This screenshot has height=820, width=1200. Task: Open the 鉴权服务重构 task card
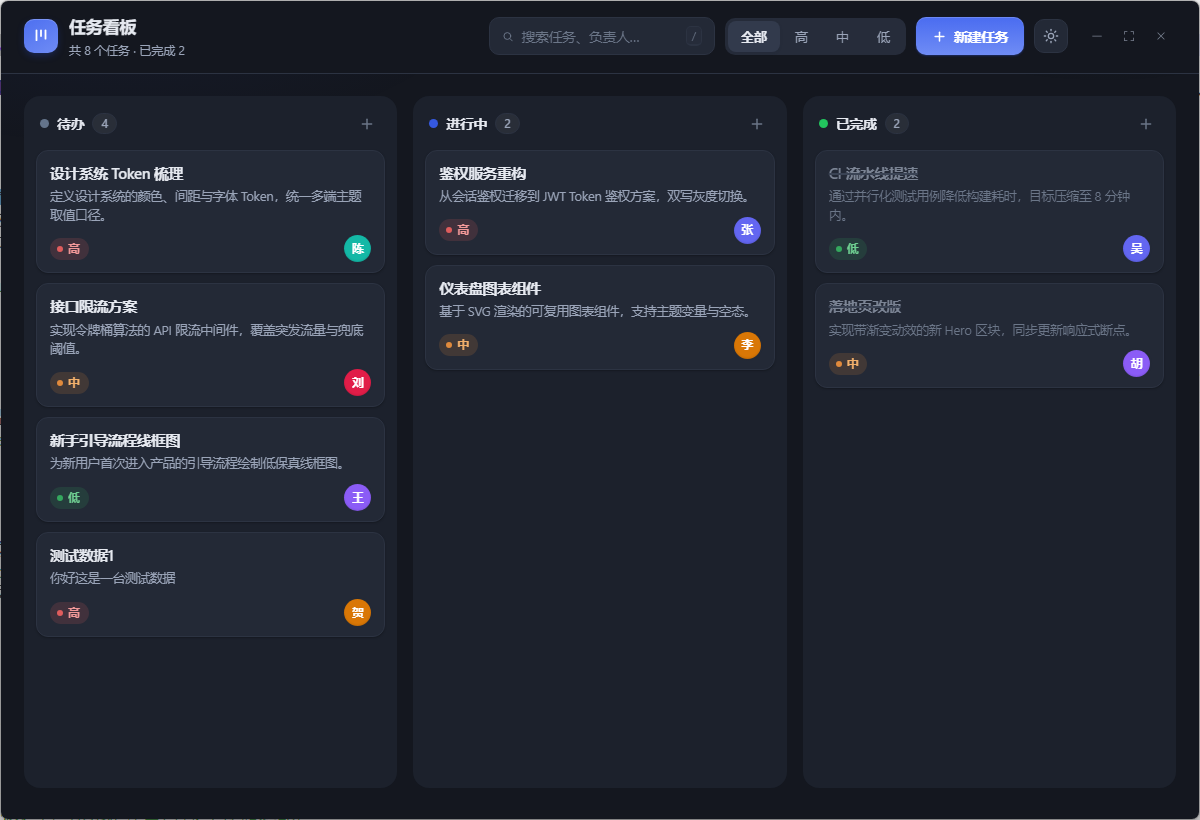coord(600,203)
